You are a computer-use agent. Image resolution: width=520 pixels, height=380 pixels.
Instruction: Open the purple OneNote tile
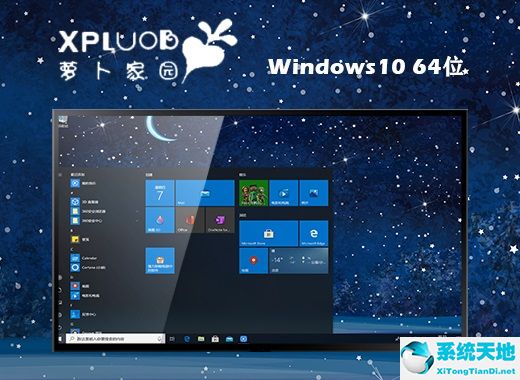[x=220, y=220]
